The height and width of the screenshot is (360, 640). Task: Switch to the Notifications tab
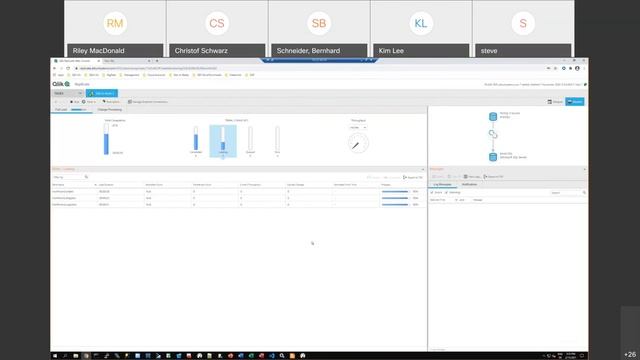click(x=469, y=184)
